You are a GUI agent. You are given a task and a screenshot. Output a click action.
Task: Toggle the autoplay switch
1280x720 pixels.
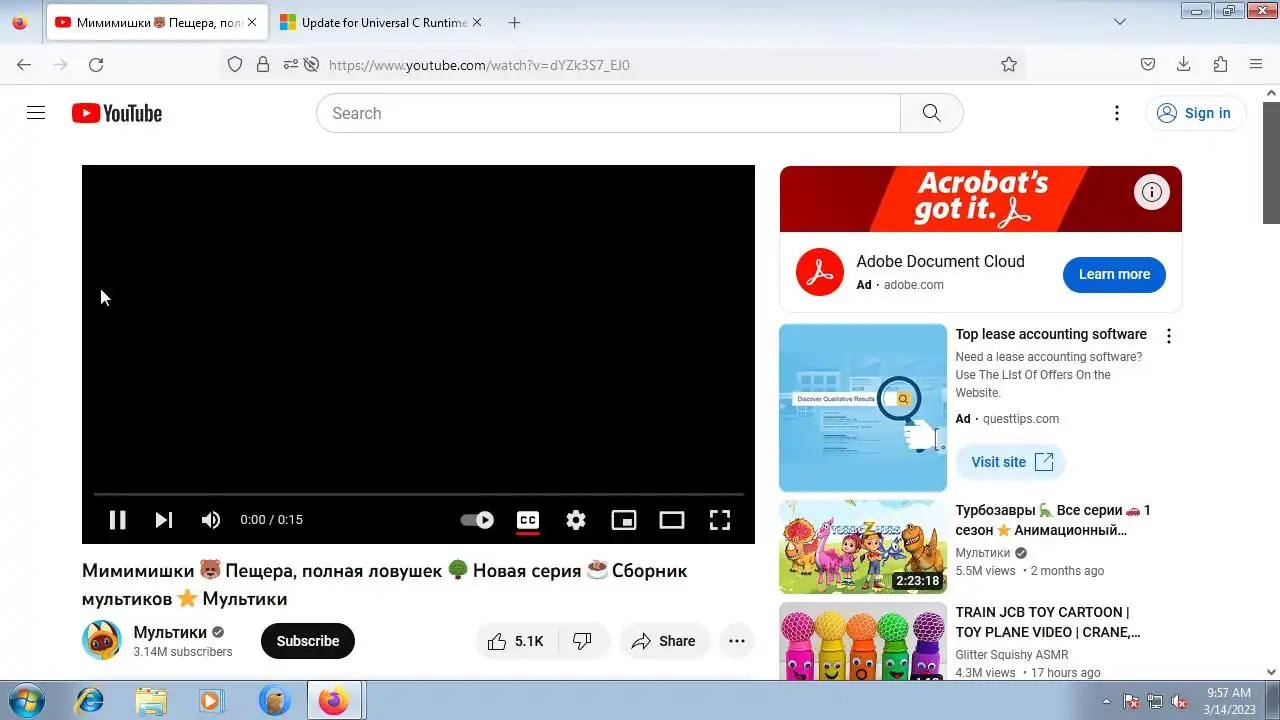pos(477,520)
